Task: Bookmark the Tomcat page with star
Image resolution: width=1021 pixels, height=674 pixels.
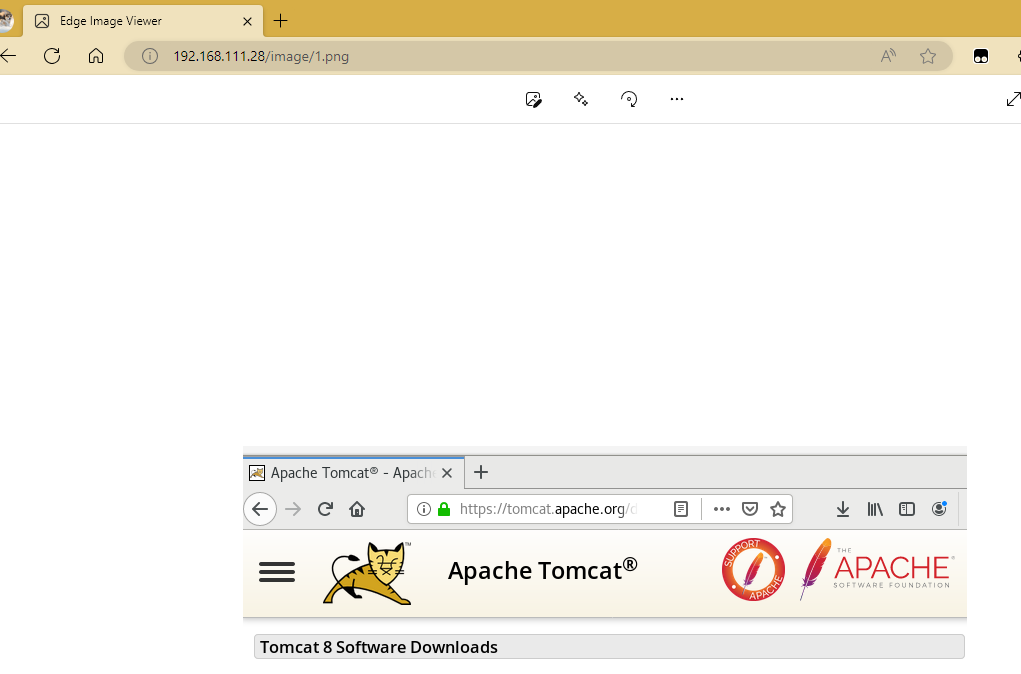Action: [x=777, y=509]
